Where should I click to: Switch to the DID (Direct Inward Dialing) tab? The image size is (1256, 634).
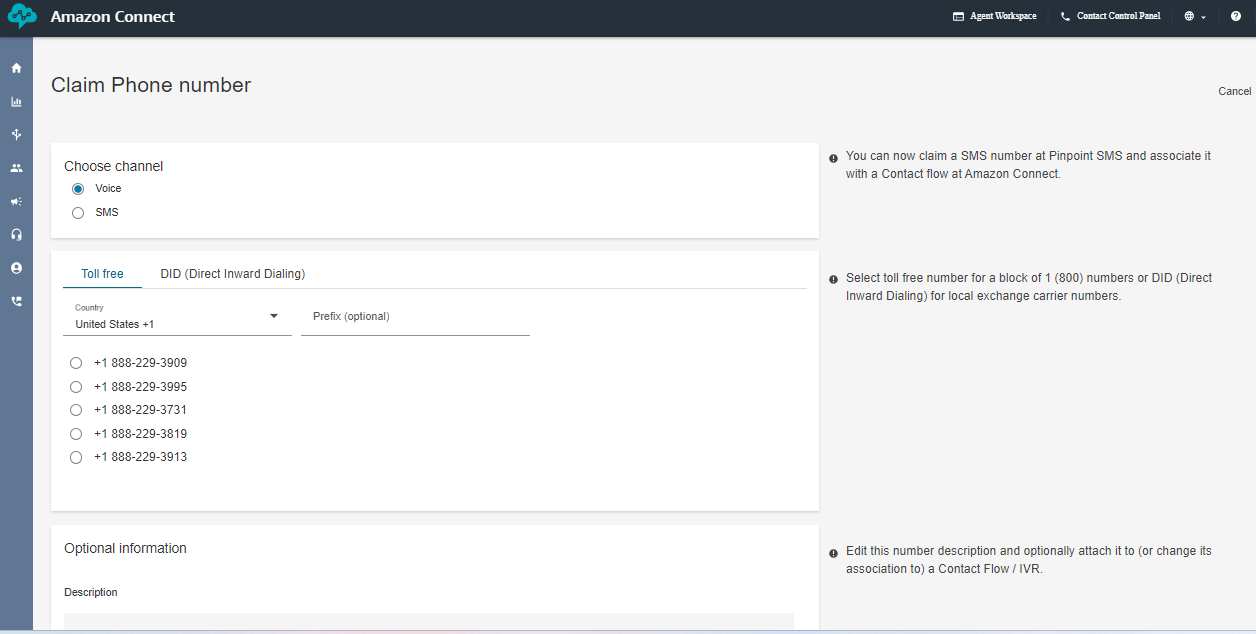(233, 273)
